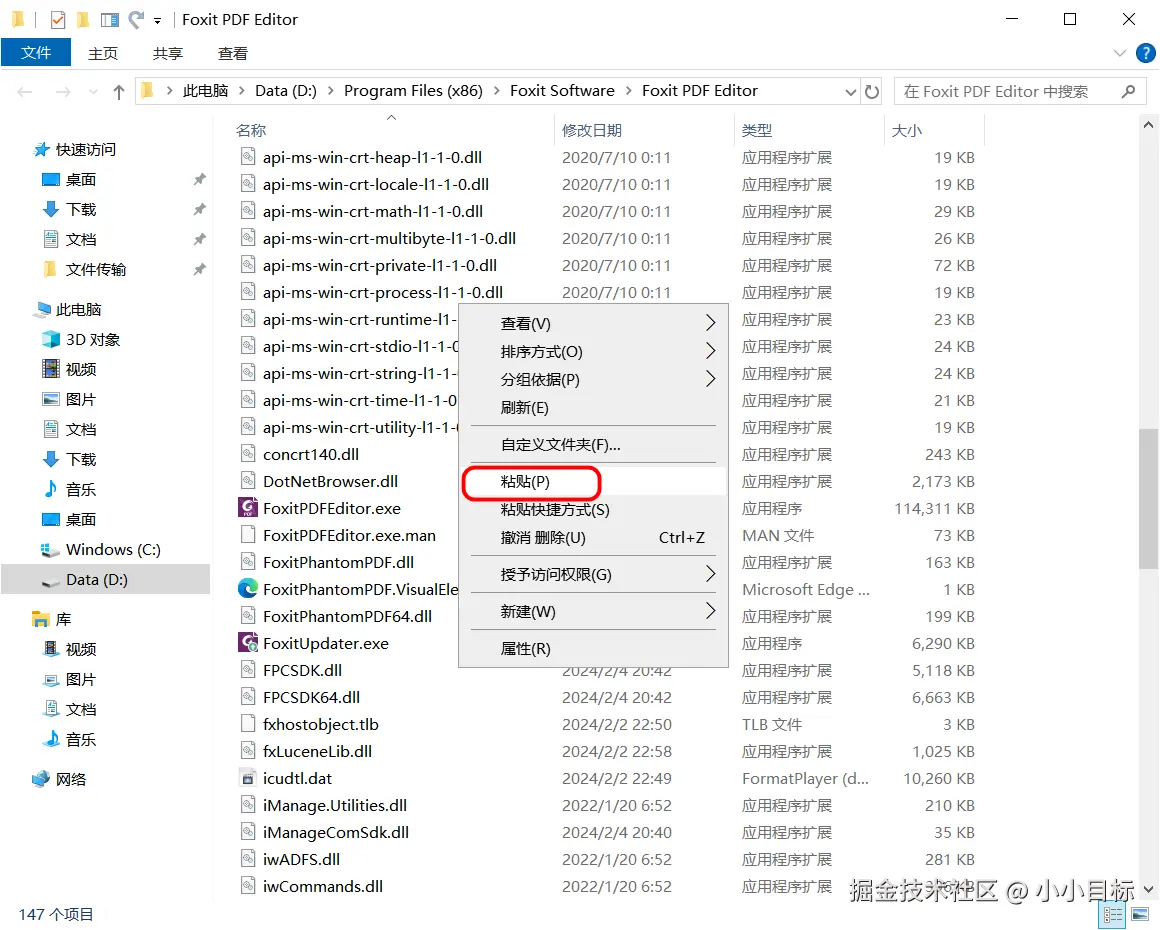Open quick access toolbar customize dropdown
Screen dimensions: 1160x930
pos(158,21)
